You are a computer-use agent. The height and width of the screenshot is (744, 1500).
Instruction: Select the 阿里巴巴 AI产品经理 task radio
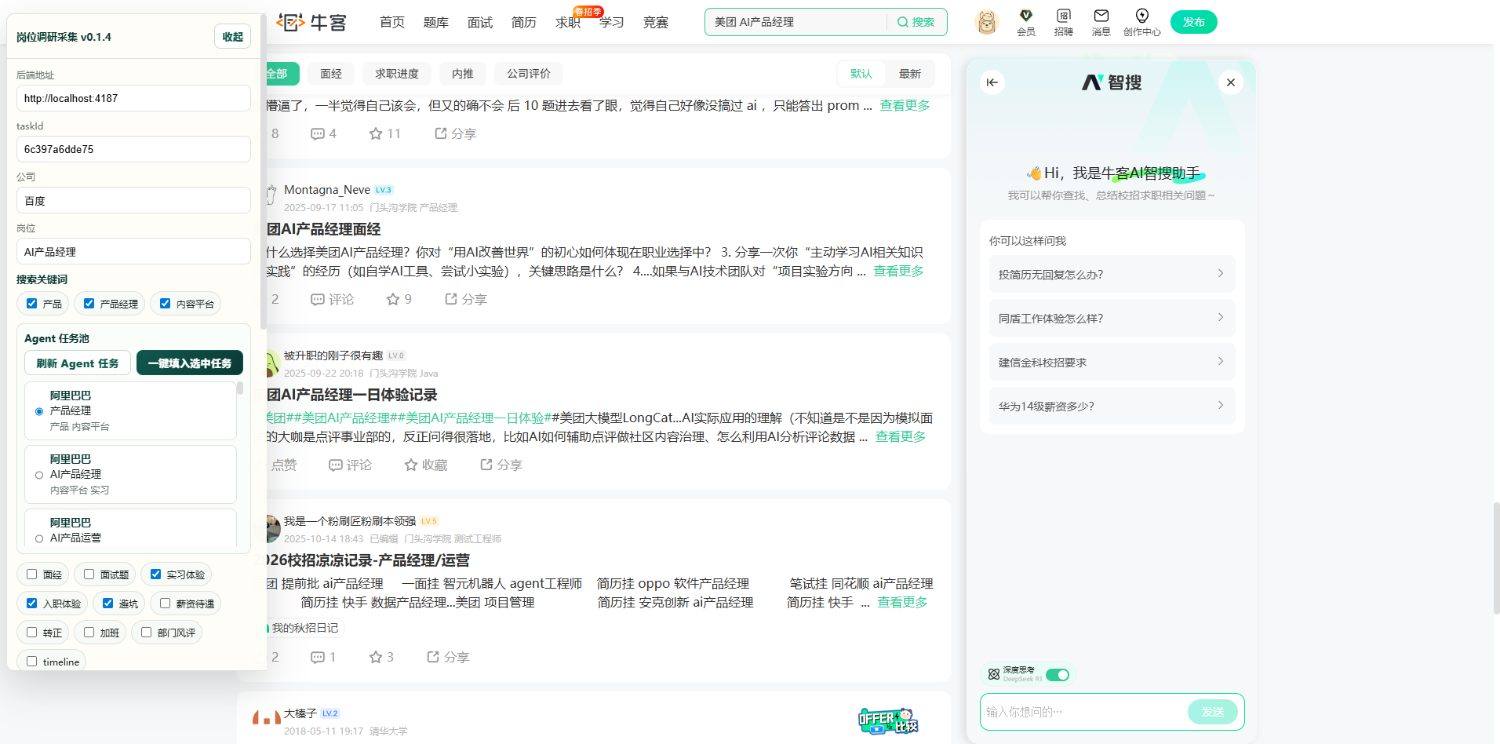39,474
